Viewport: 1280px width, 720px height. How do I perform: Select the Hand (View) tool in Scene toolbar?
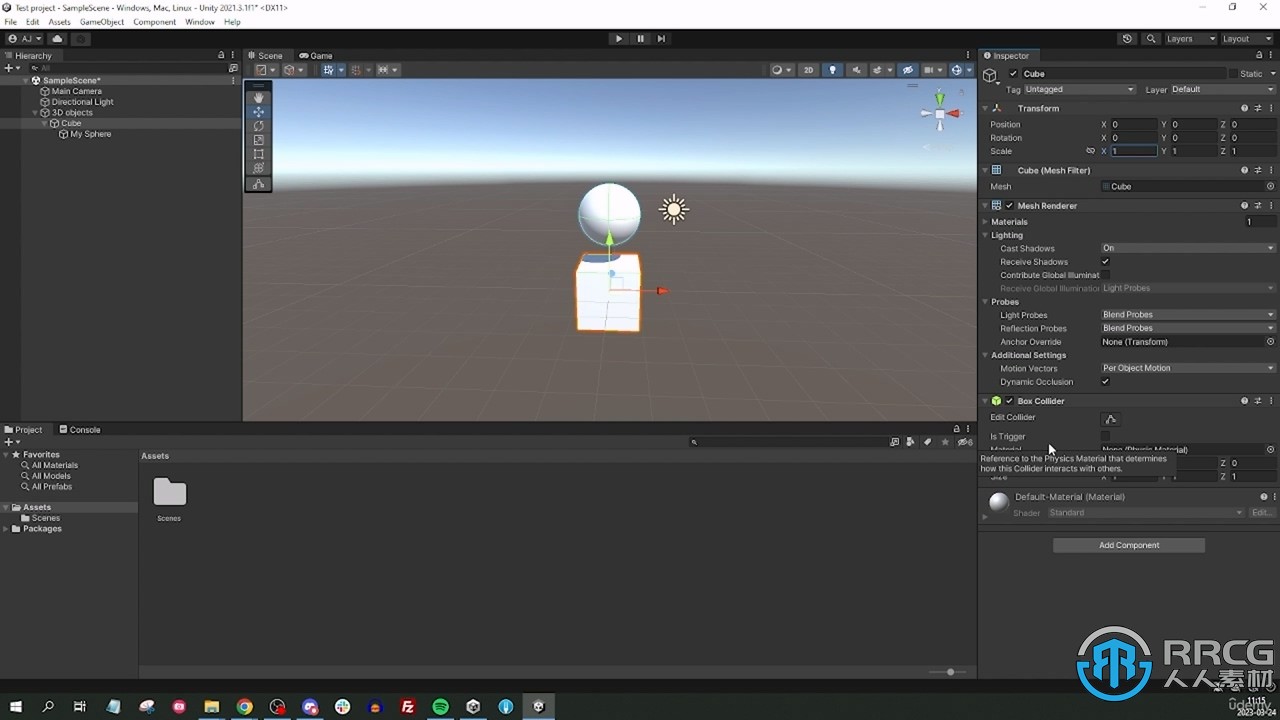tap(259, 98)
